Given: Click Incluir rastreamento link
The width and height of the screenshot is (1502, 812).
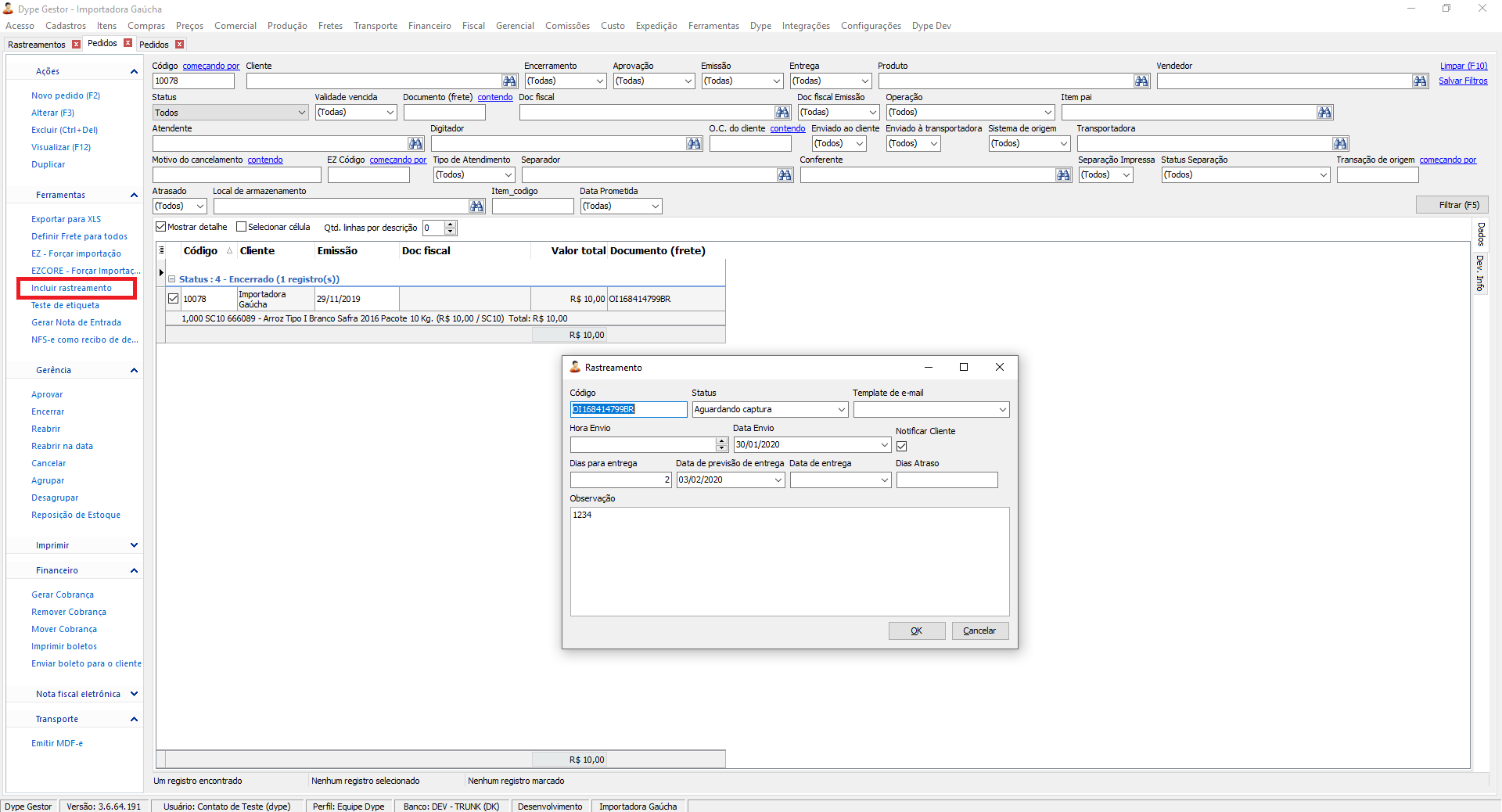Looking at the screenshot, I should (x=71, y=288).
